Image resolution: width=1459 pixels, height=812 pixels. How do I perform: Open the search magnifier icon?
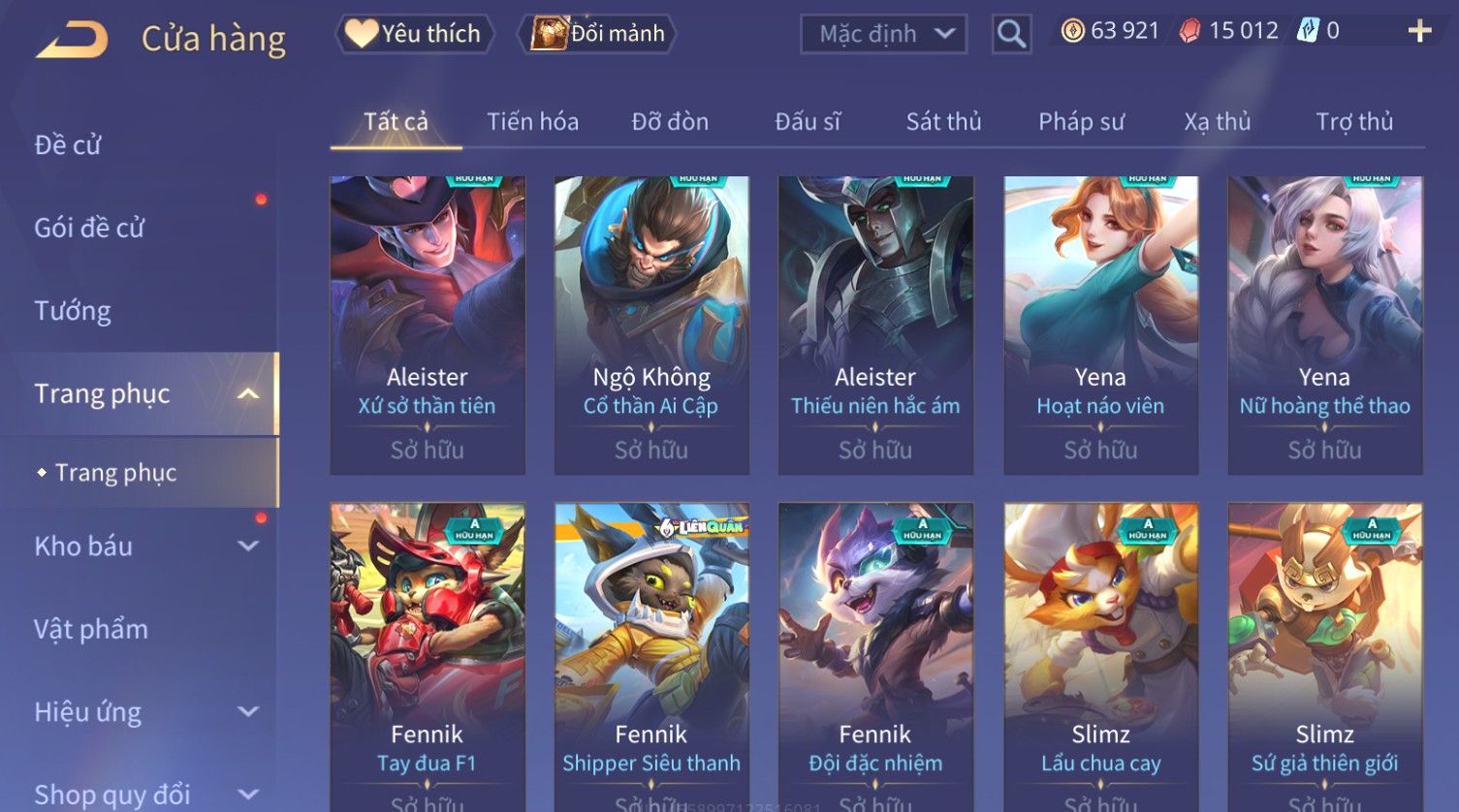tap(1011, 35)
